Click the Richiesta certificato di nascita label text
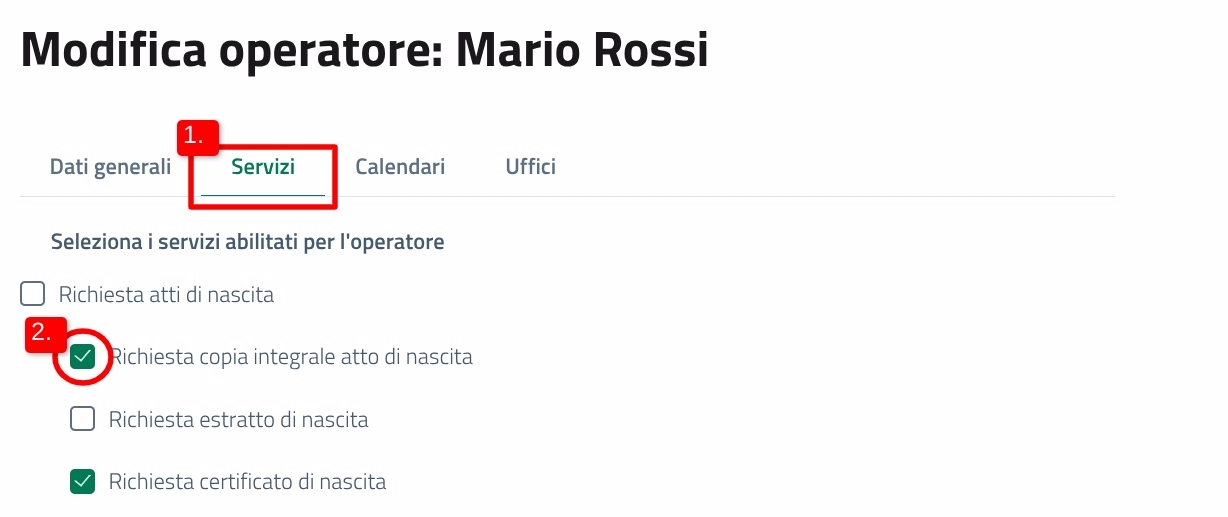 (x=247, y=482)
